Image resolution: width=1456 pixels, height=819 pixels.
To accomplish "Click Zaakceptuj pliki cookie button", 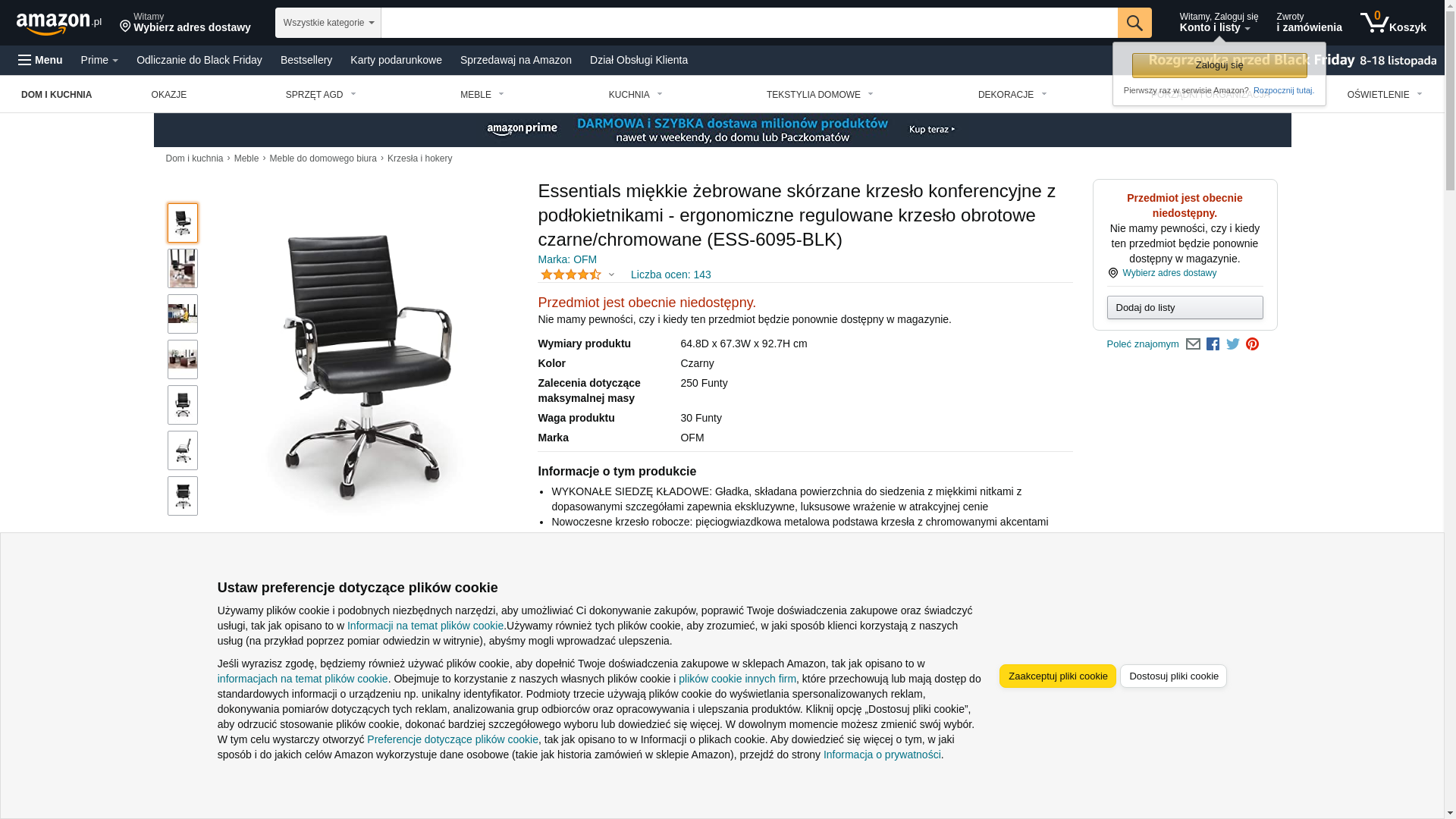I will (x=1058, y=676).
